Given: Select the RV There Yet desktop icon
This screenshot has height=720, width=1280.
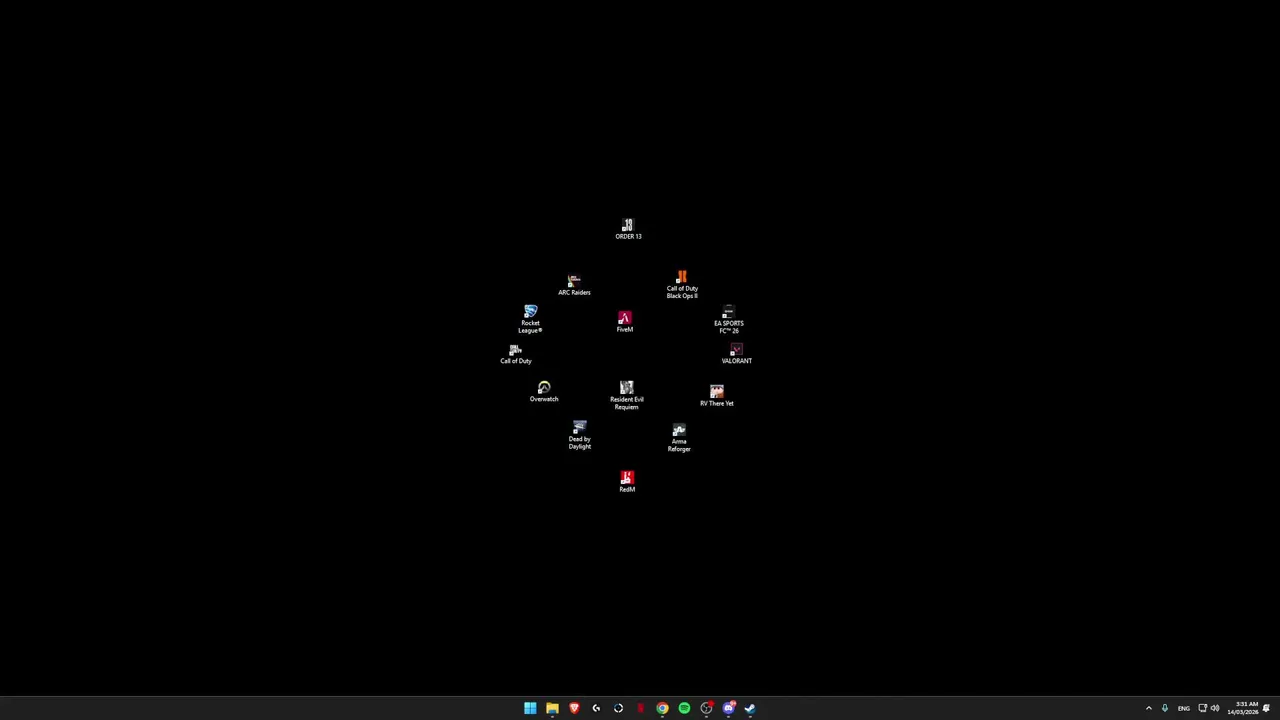Looking at the screenshot, I should 717,396.
